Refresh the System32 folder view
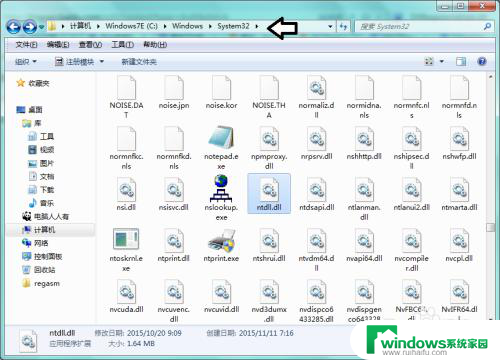 pos(343,26)
